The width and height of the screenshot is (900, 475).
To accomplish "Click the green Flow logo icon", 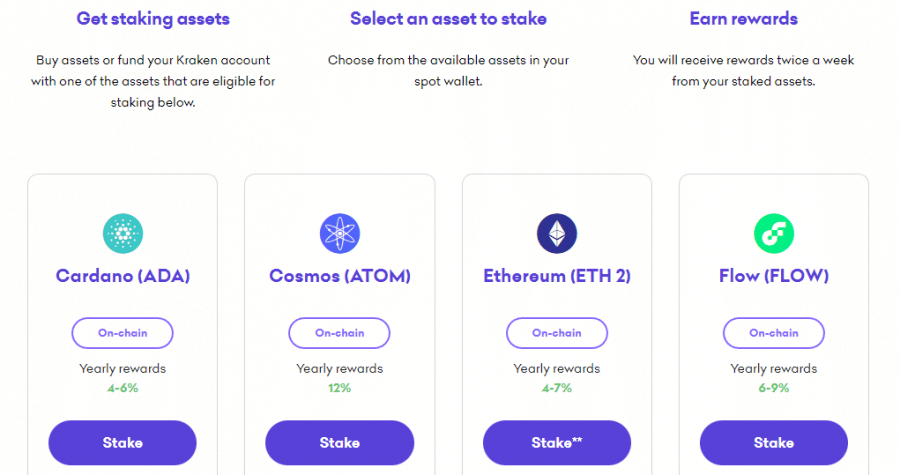I will [773, 233].
